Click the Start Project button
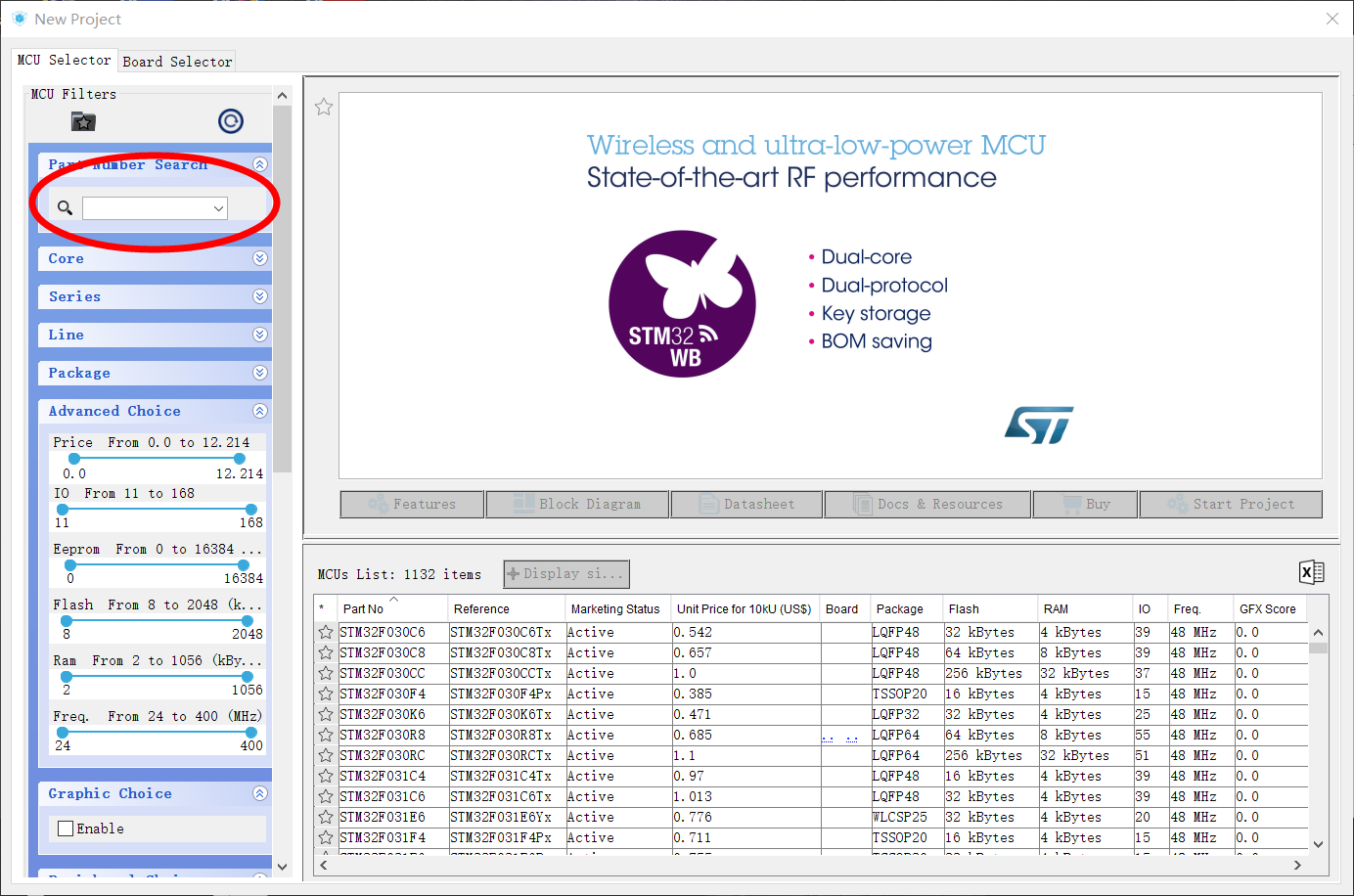 click(x=1231, y=505)
